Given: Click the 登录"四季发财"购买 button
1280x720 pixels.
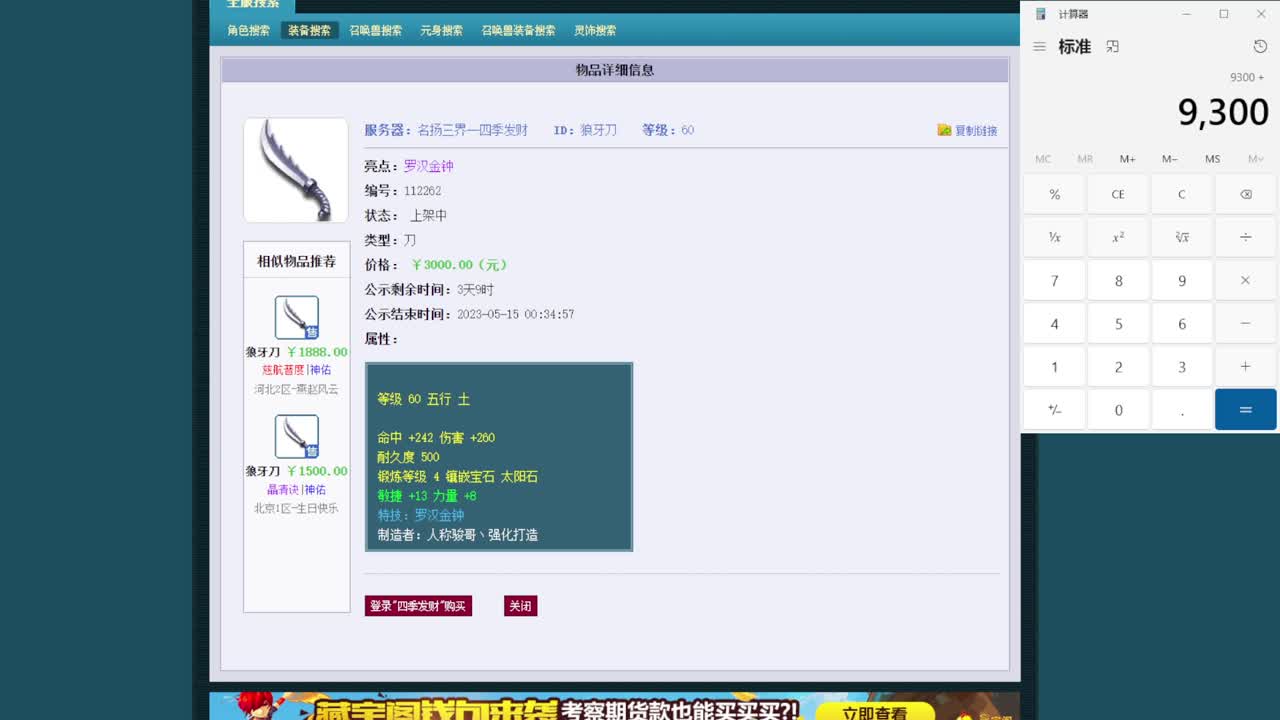Looking at the screenshot, I should pyautogui.click(x=418, y=605).
